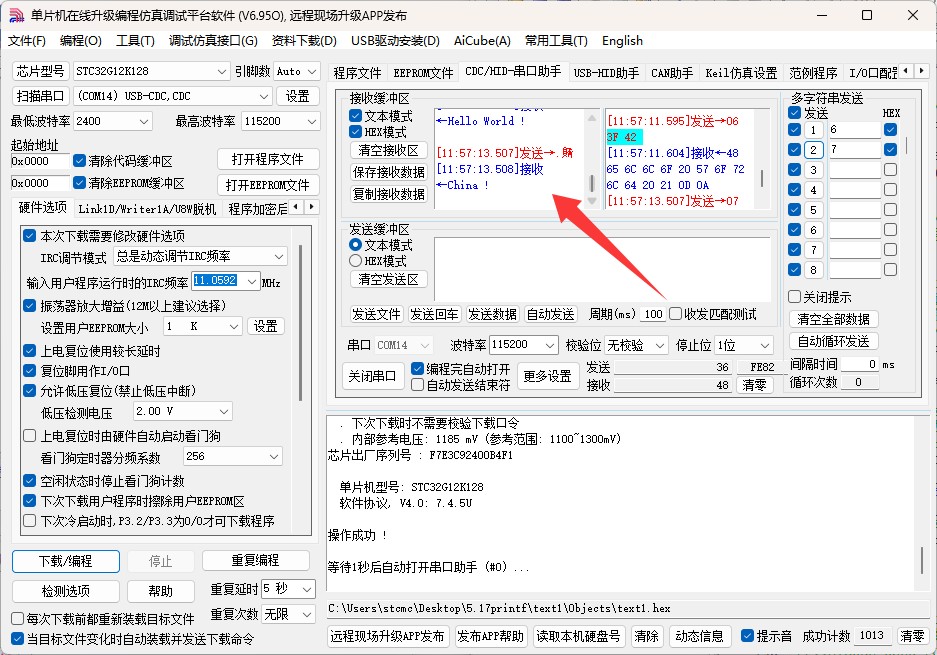Expand the 引脚数 Auto dropdown
The width and height of the screenshot is (937, 655).
(x=312, y=71)
